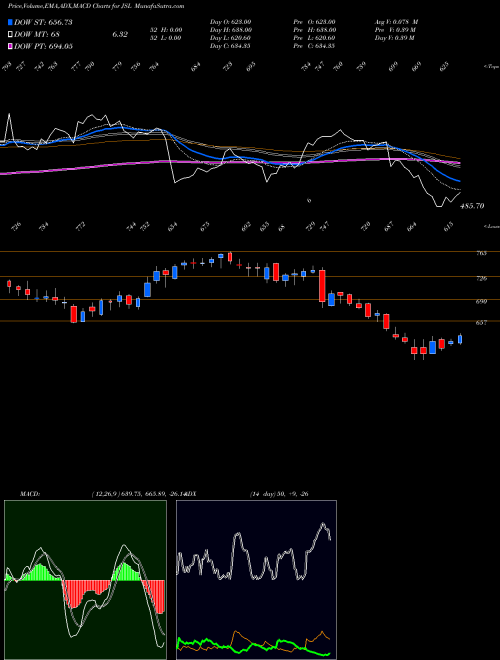Click the Day C: 634.35 value
Screen dimensions: 500x660
(x=230, y=46)
